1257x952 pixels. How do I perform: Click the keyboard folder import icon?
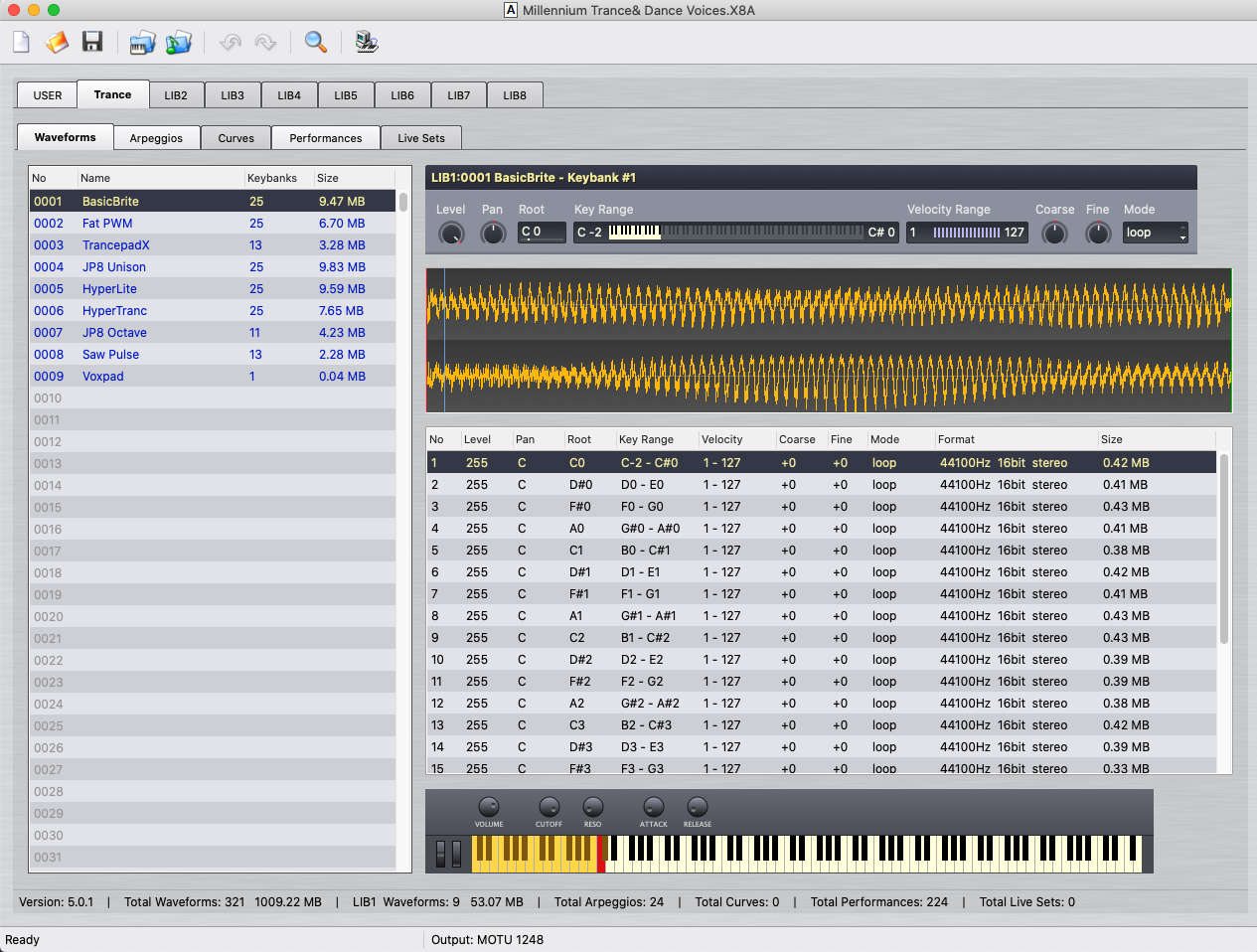point(142,42)
